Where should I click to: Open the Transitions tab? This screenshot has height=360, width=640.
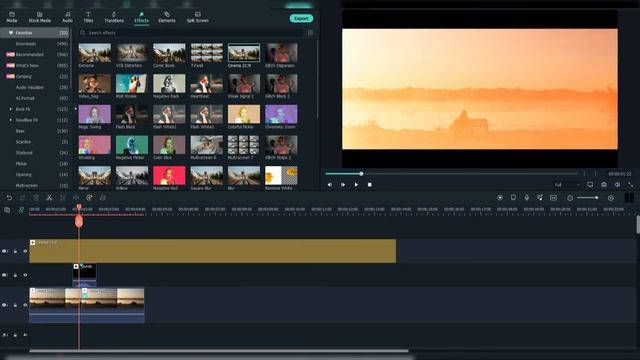[114, 17]
